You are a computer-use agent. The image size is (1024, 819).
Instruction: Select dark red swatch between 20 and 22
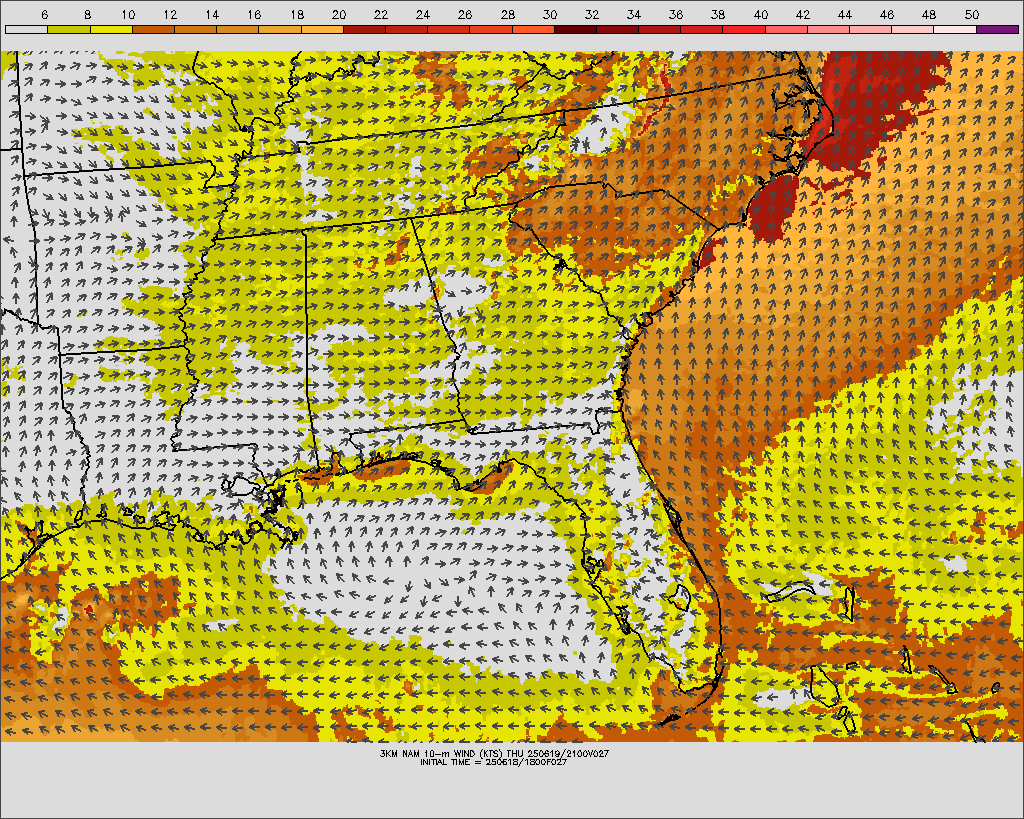[x=364, y=29]
